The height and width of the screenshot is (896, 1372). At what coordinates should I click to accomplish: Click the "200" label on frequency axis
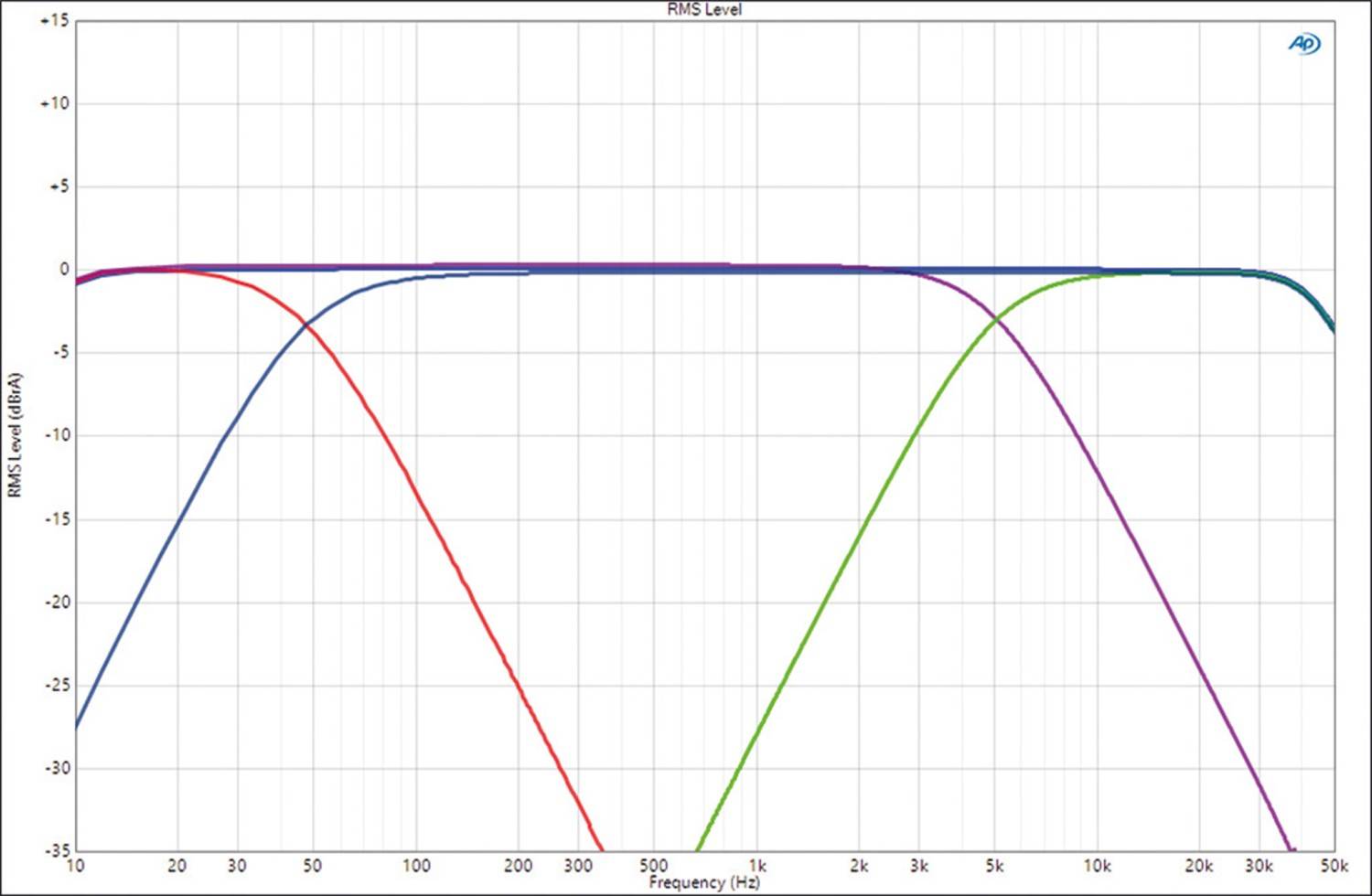(x=518, y=865)
